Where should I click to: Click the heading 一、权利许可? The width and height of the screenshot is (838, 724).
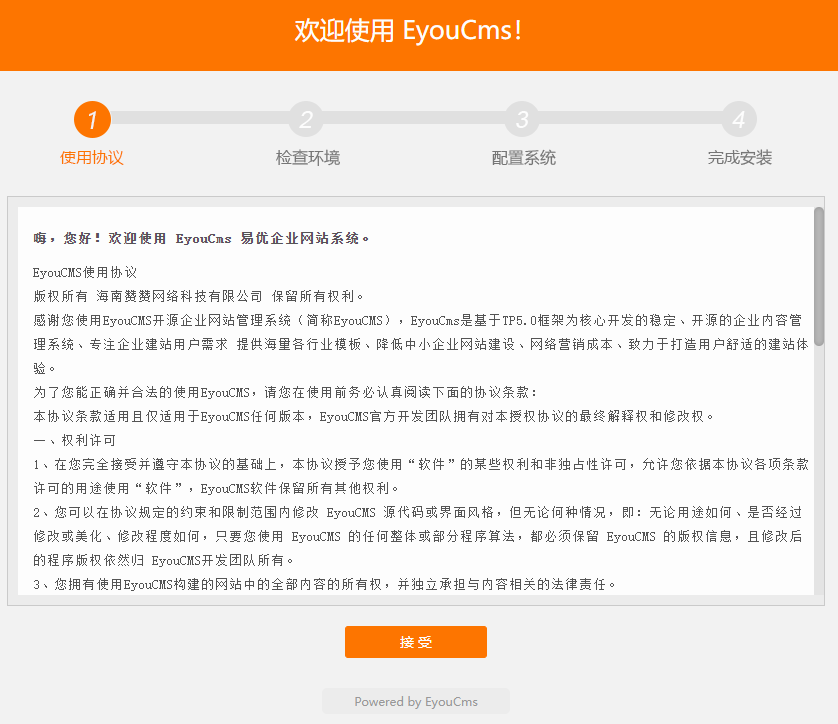point(74,440)
